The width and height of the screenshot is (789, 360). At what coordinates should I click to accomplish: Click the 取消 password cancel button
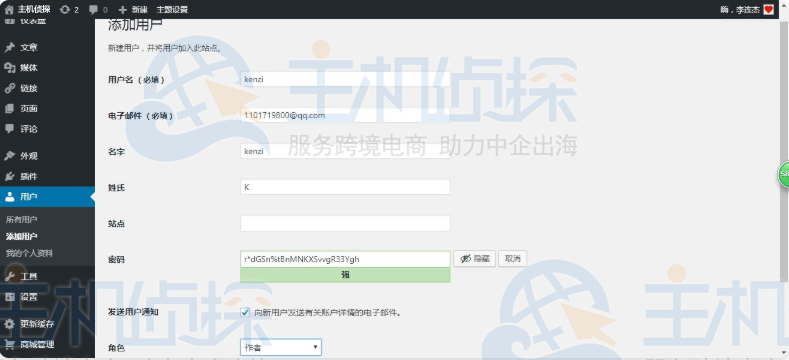[512, 259]
